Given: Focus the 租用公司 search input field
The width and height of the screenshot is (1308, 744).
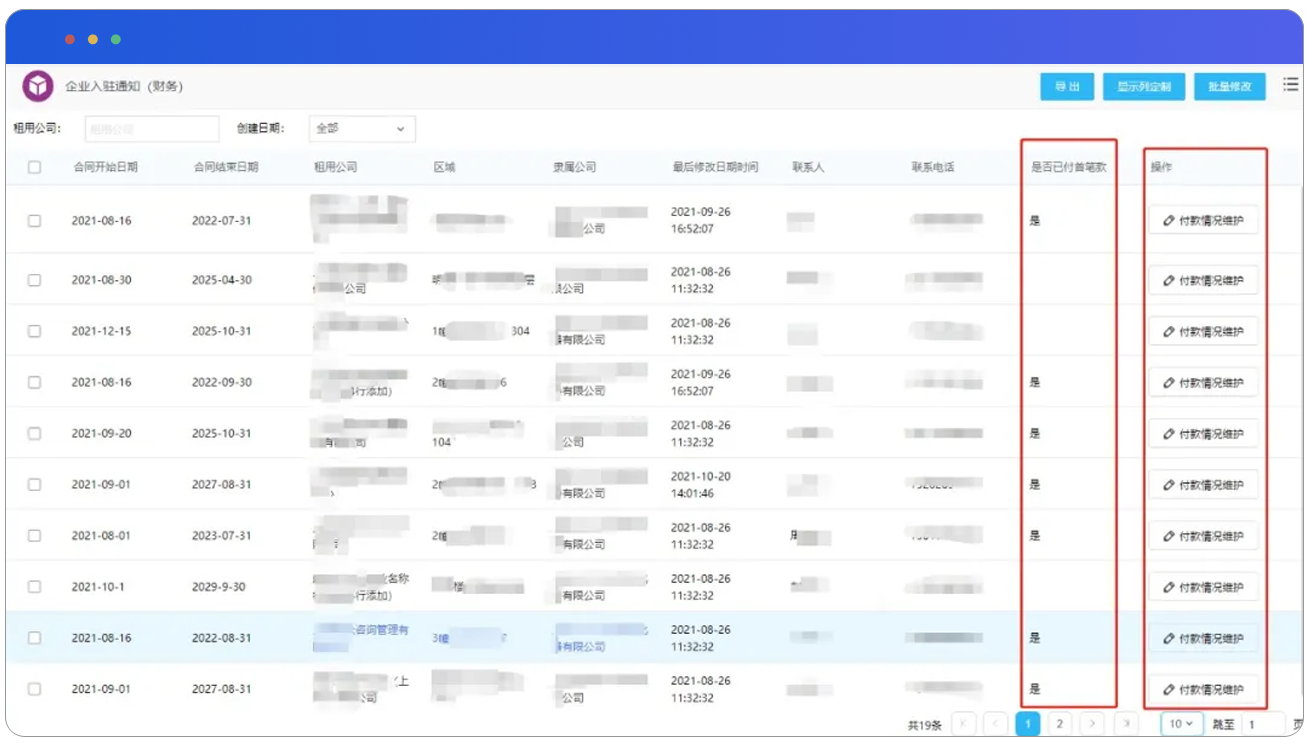Looking at the screenshot, I should point(151,129).
